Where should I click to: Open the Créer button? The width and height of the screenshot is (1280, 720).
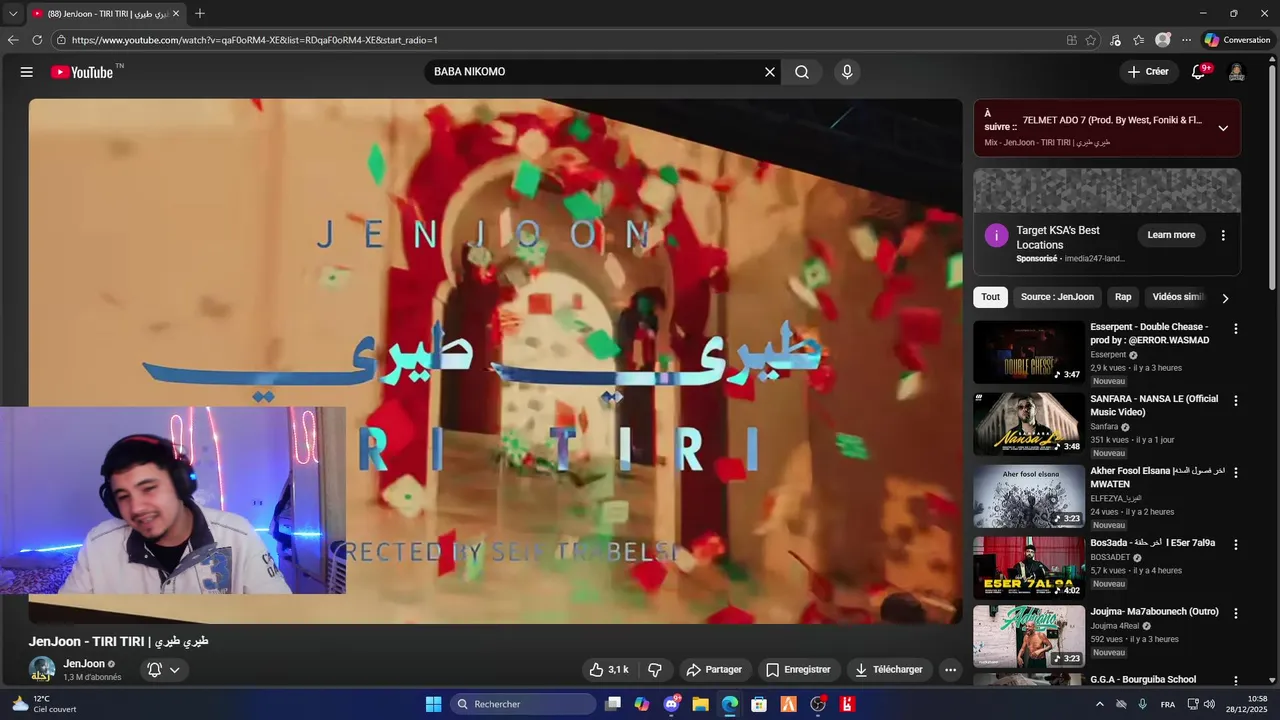[1148, 72]
